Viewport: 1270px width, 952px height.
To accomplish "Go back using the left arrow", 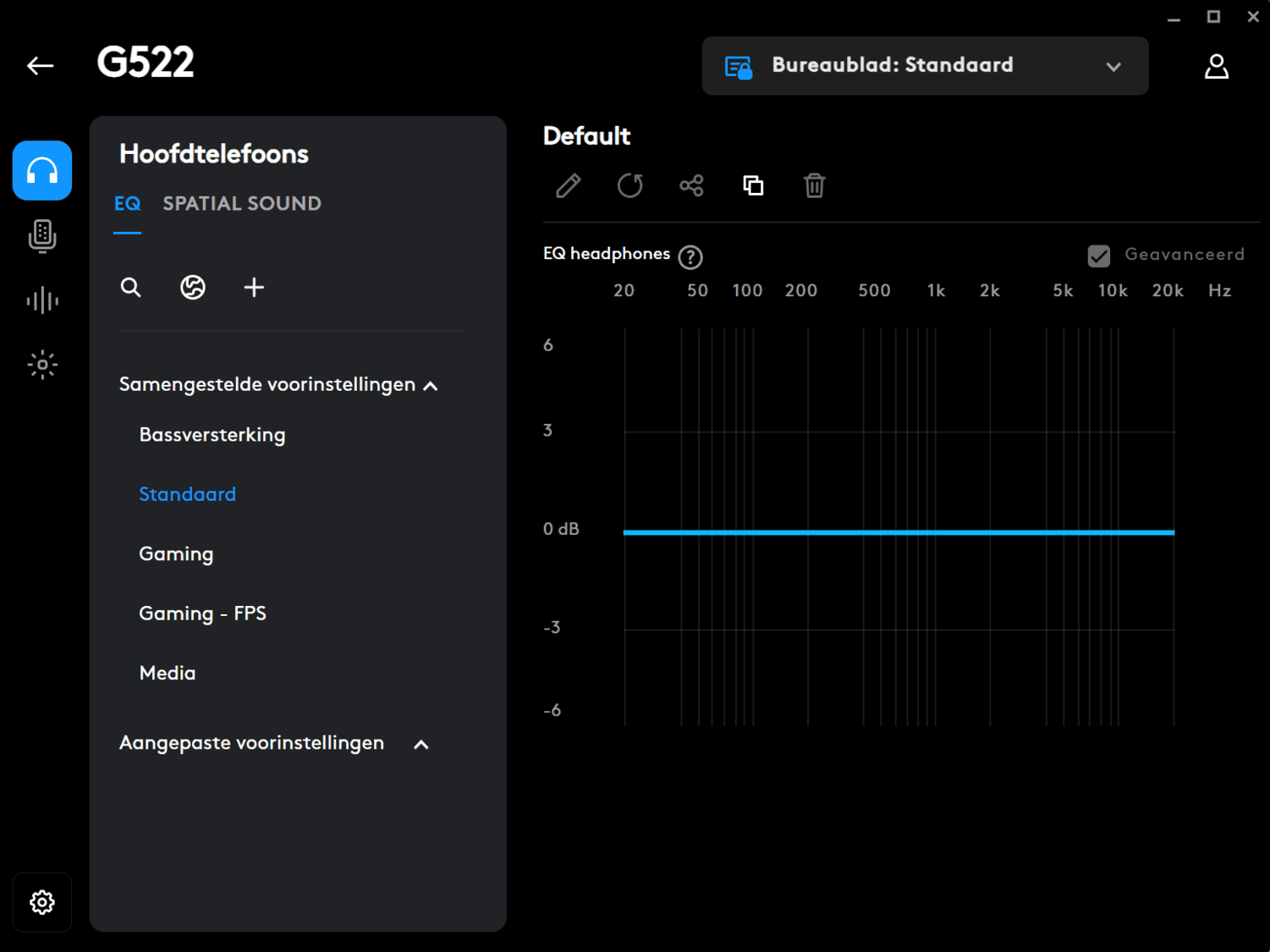I will click(40, 66).
